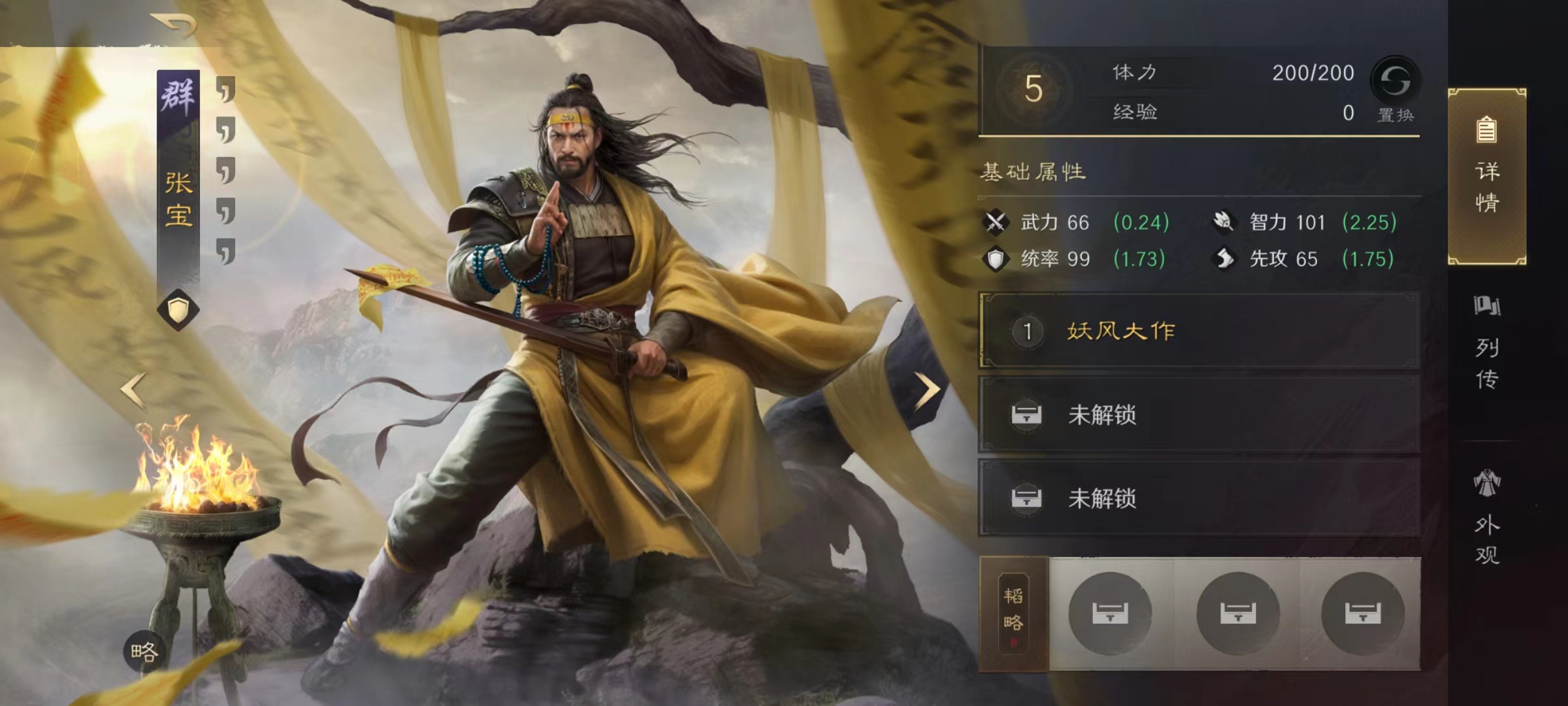Show previous general with left chevron

point(134,391)
